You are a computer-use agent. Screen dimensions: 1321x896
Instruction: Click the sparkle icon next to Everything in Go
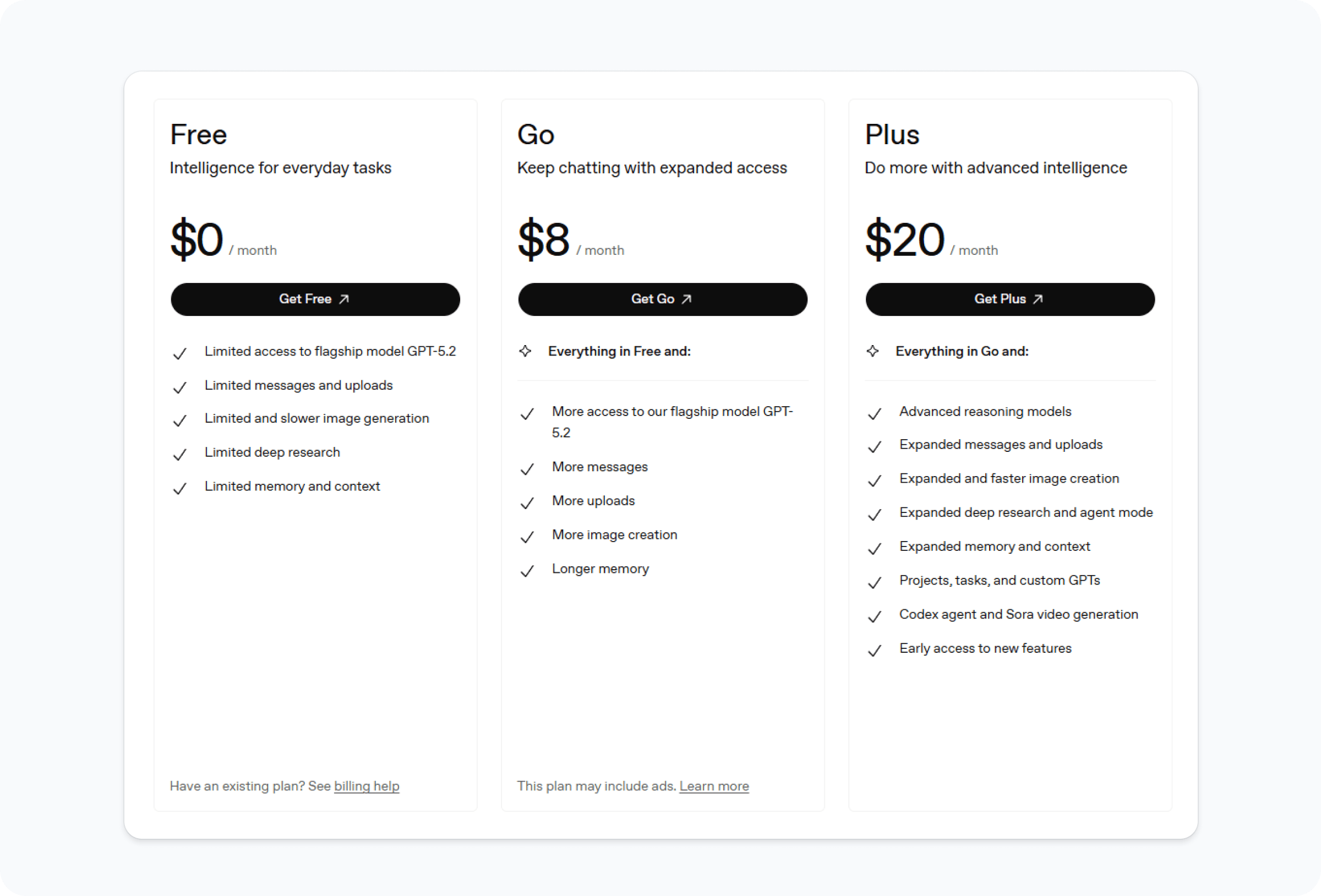click(872, 351)
